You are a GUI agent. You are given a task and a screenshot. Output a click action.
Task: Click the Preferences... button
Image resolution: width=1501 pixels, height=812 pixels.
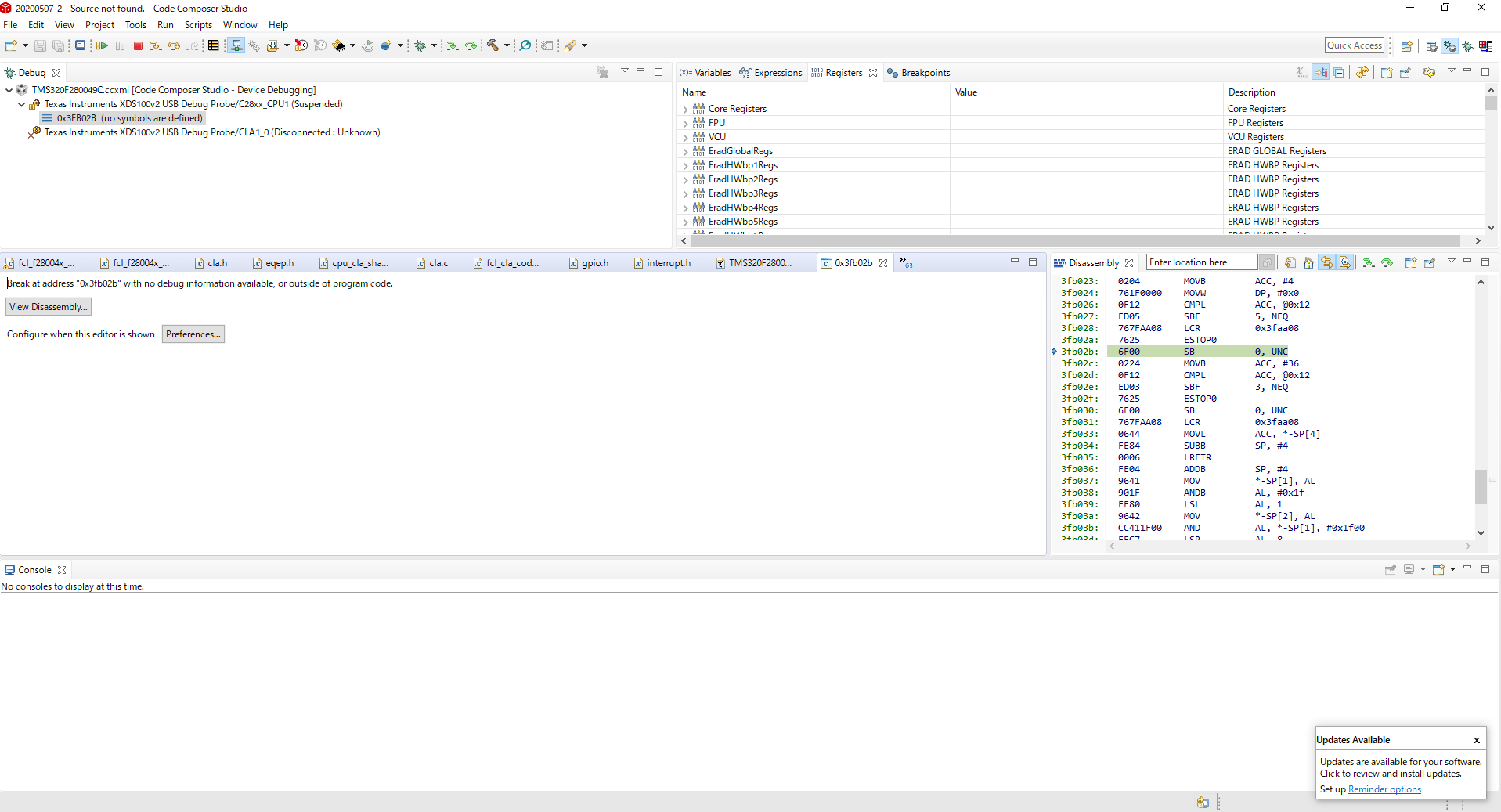[x=193, y=334]
